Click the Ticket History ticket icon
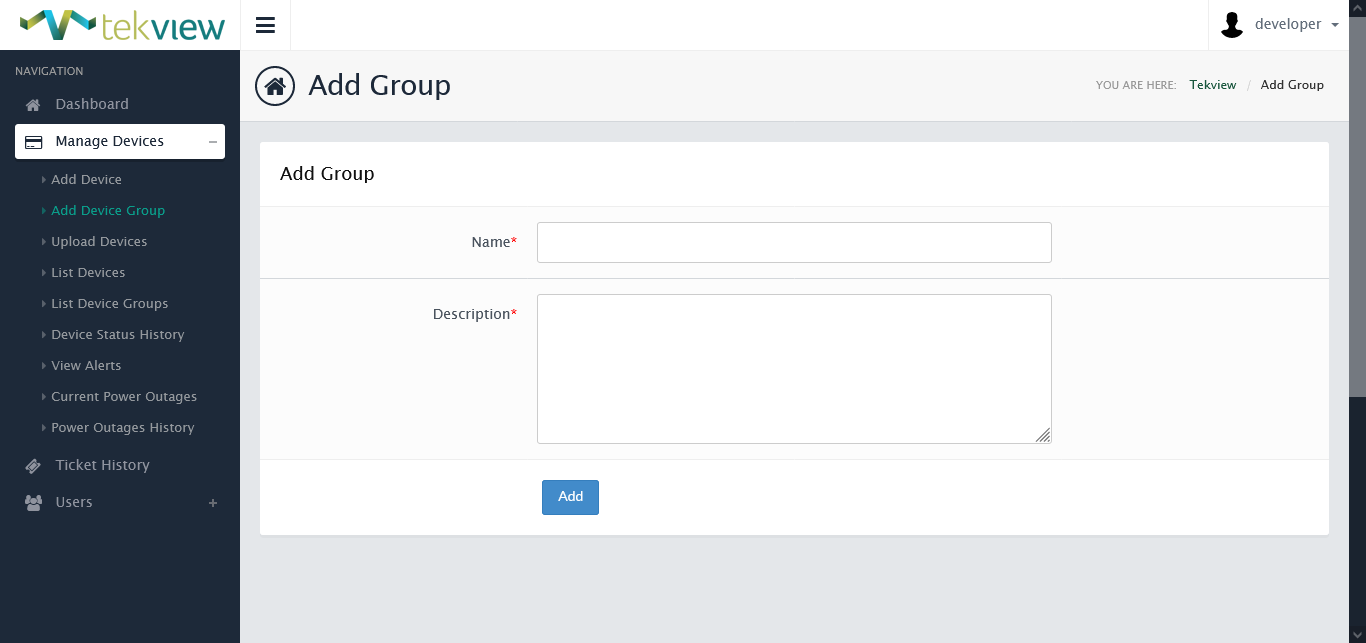This screenshot has height=643, width=1366. tap(33, 466)
